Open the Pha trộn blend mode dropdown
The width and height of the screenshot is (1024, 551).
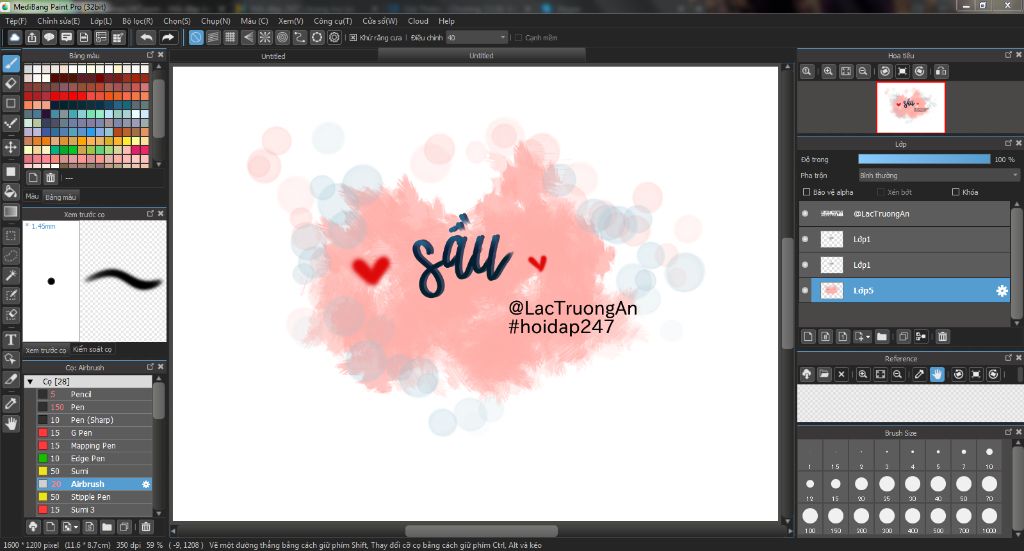(x=938, y=176)
